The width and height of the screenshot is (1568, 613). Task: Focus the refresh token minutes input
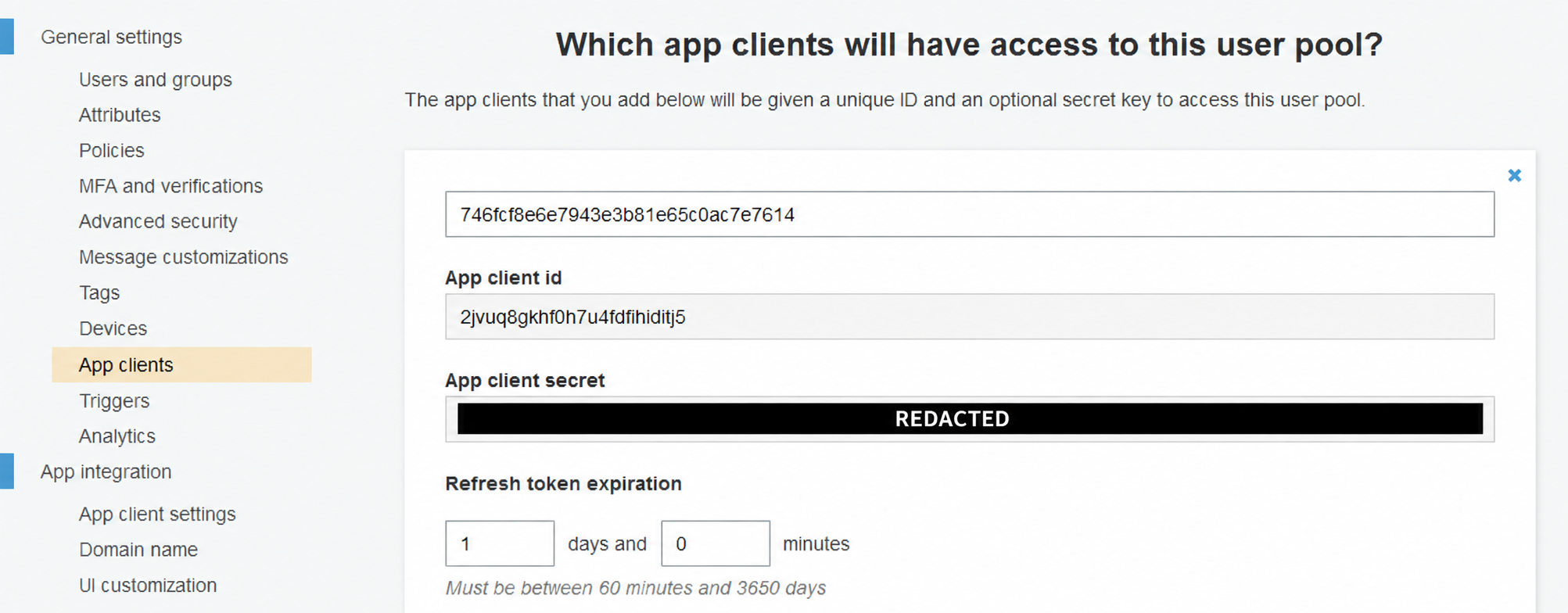(716, 543)
